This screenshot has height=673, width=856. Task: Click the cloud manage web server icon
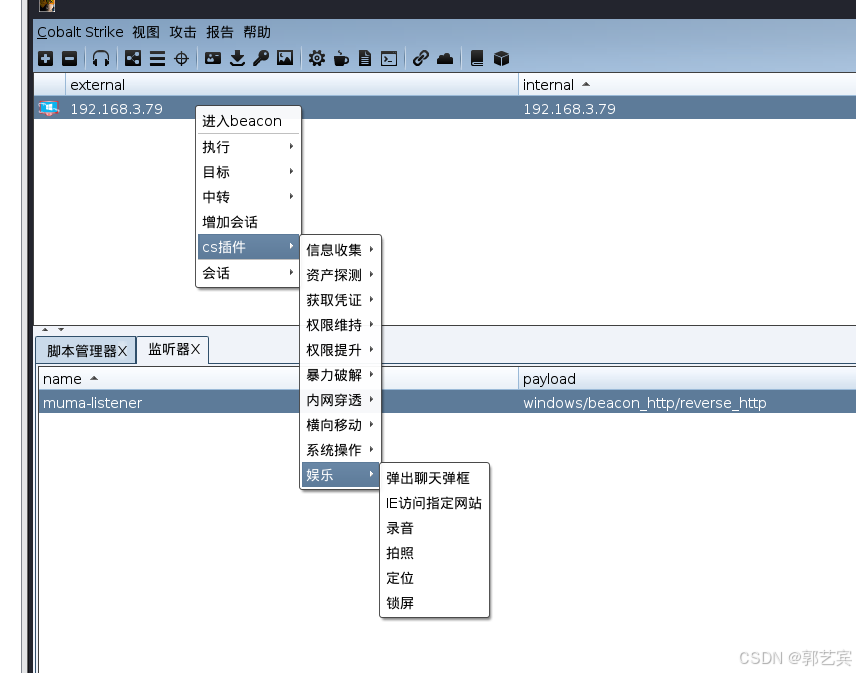click(x=445, y=58)
